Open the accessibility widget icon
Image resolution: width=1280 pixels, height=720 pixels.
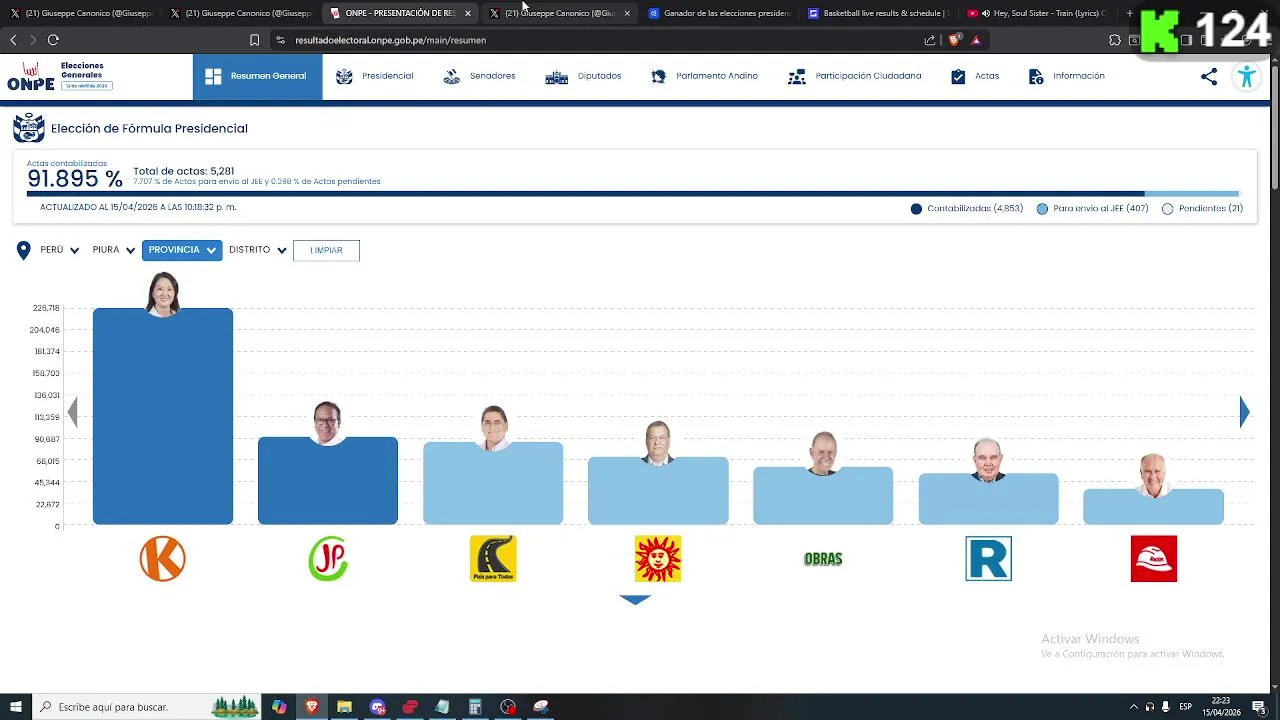[1246, 77]
